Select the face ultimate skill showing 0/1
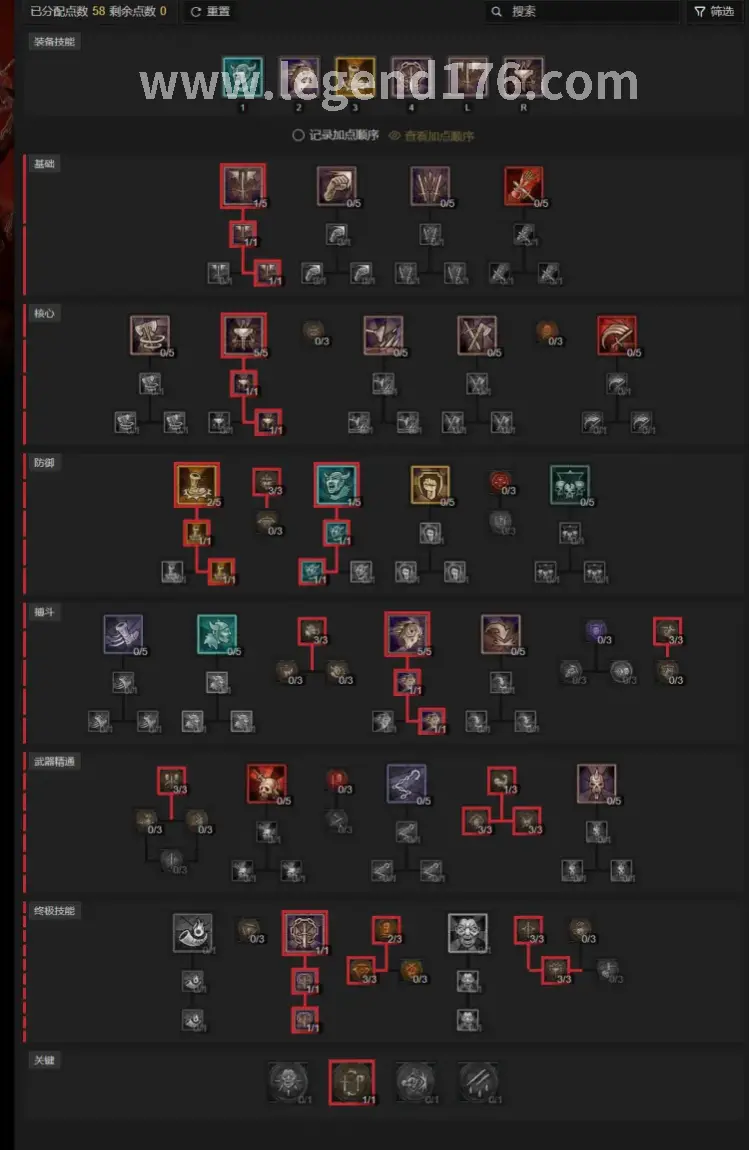 click(468, 933)
